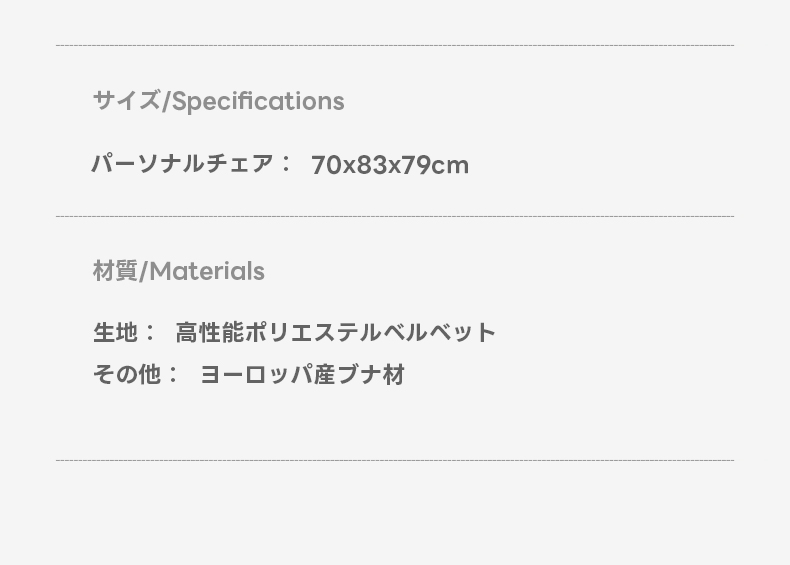790x565 pixels.
Task: Click the divider line above サイズ section
Action: (x=395, y=45)
